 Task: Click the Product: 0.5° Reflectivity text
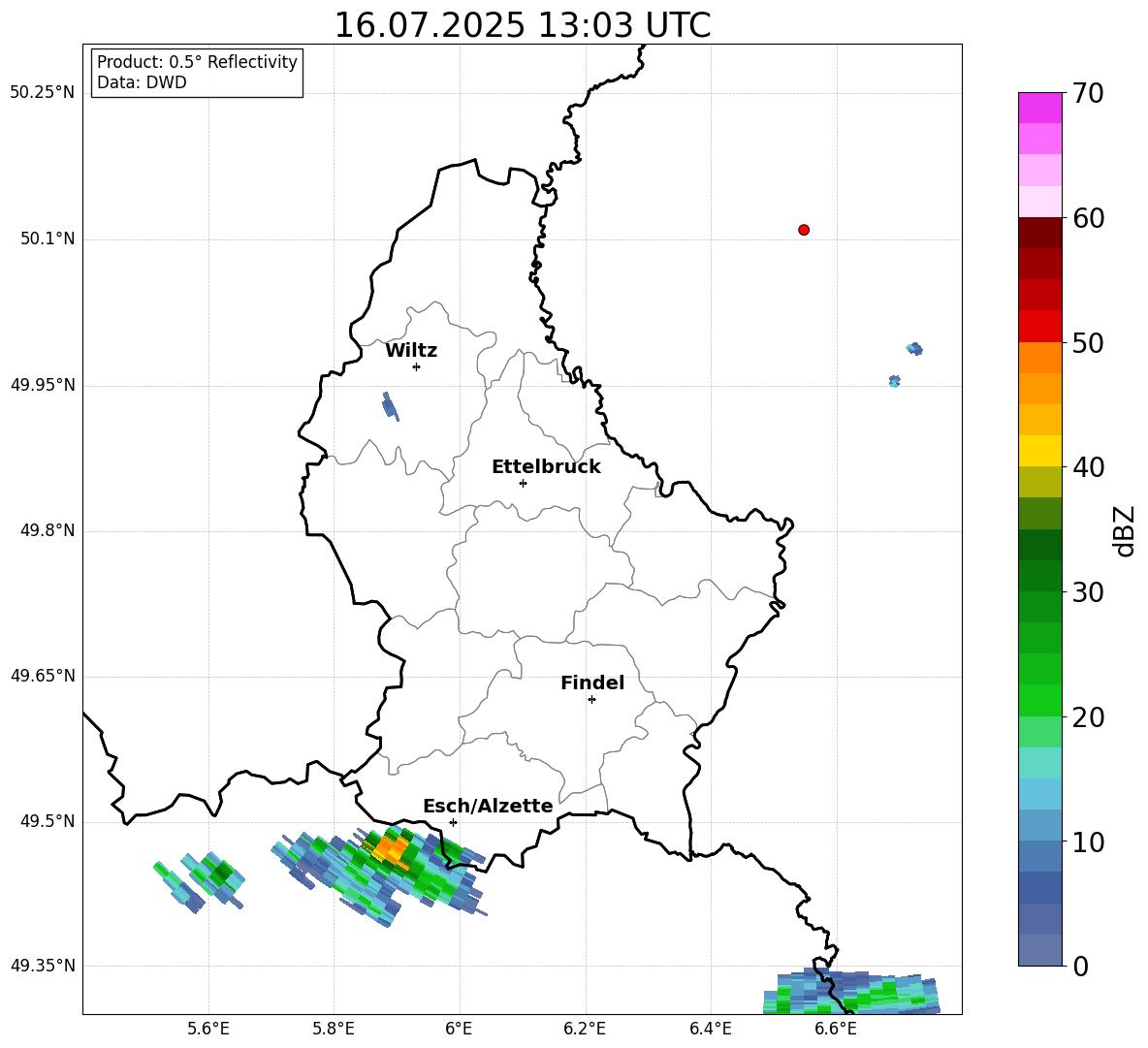197,62
